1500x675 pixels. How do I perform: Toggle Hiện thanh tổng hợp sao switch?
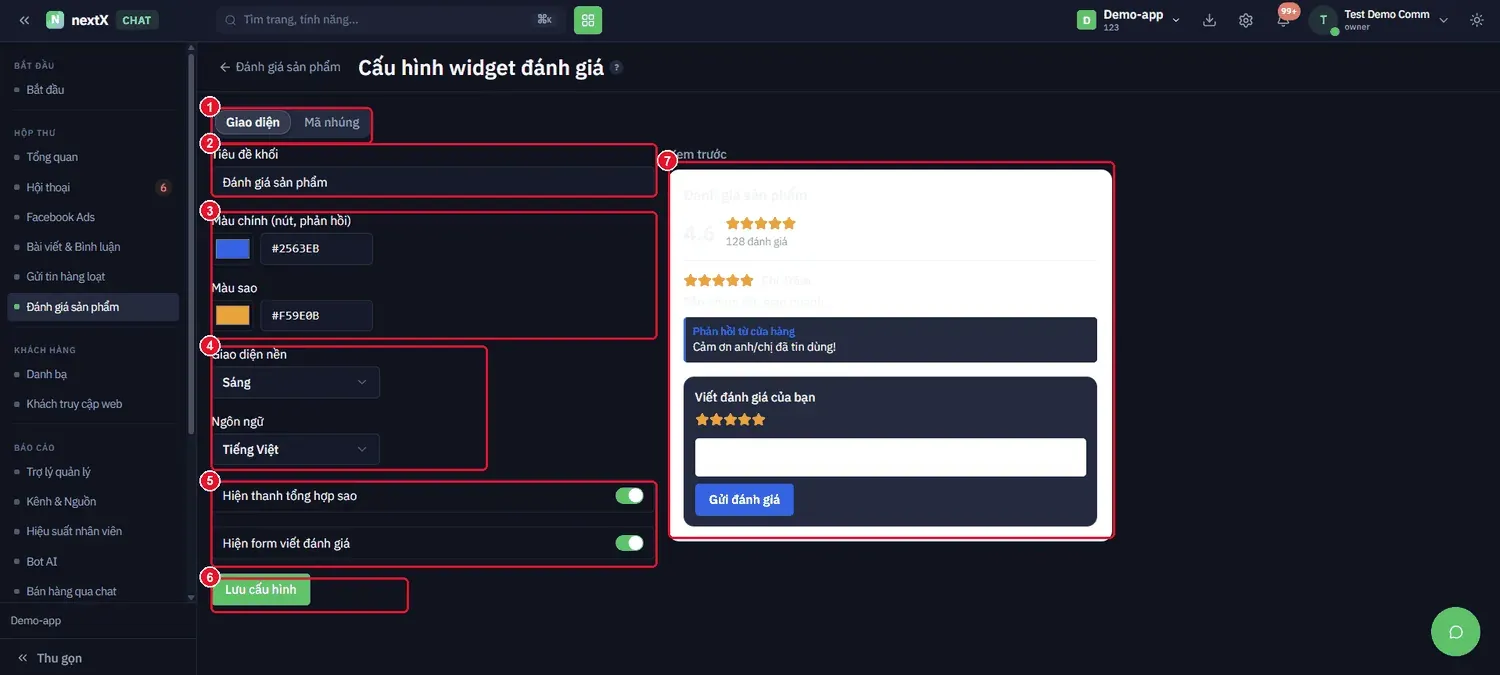[629, 495]
